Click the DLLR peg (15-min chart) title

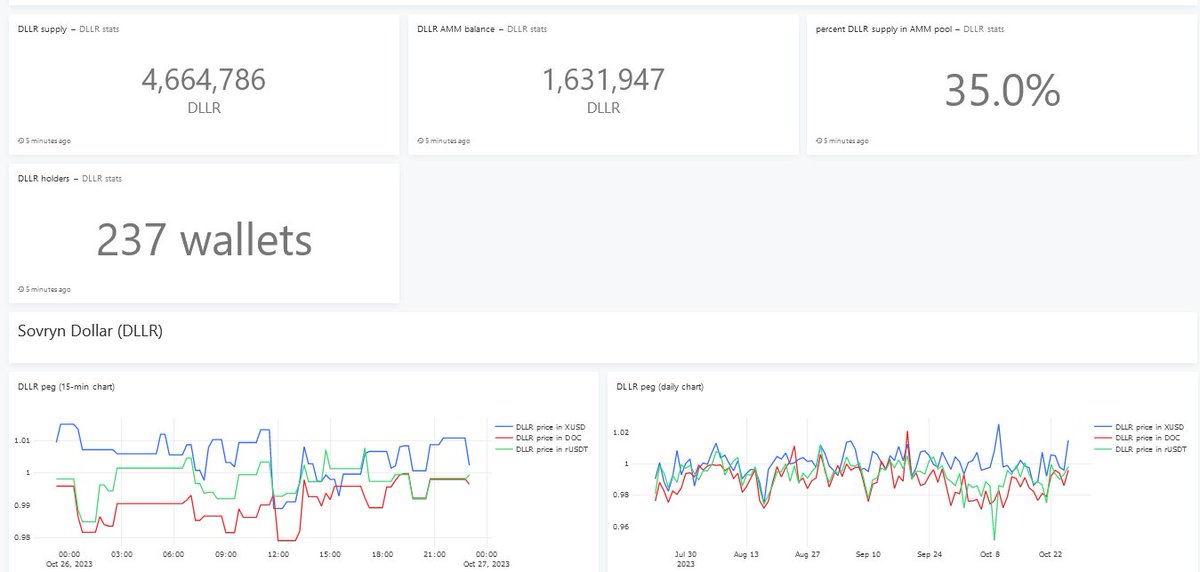[x=66, y=386]
